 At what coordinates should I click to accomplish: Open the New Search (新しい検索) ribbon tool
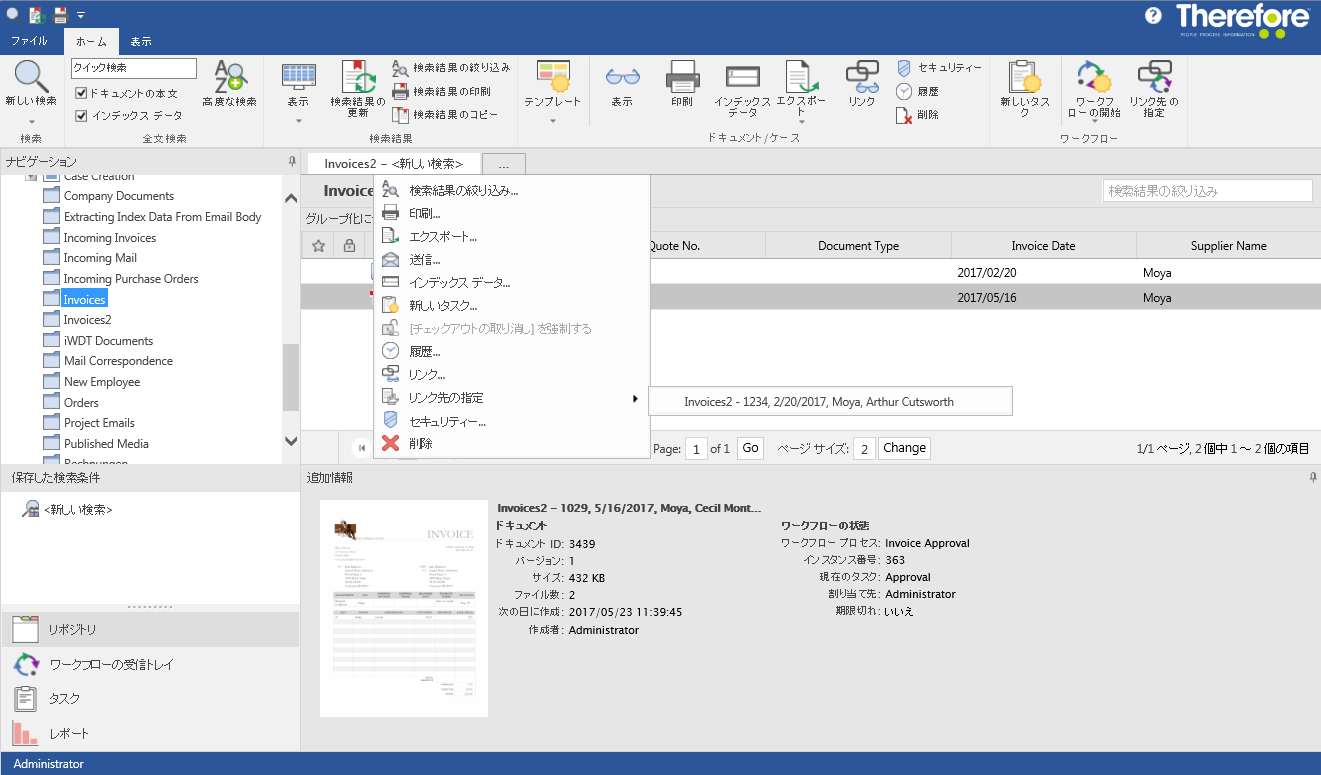coord(31,83)
